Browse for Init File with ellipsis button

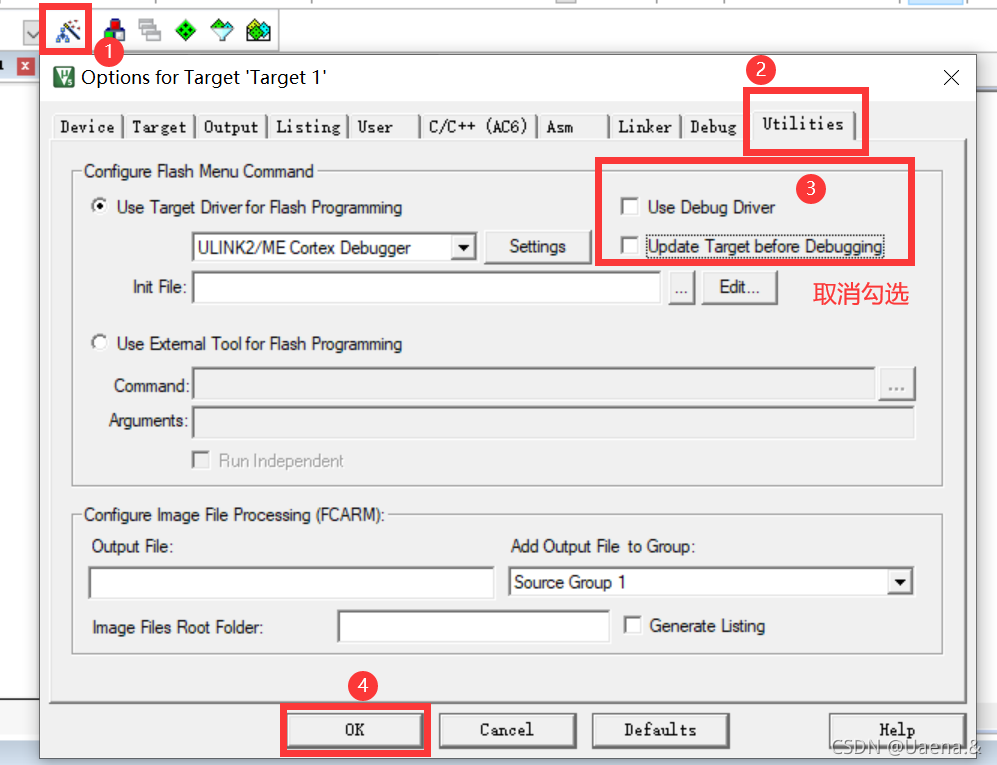681,288
